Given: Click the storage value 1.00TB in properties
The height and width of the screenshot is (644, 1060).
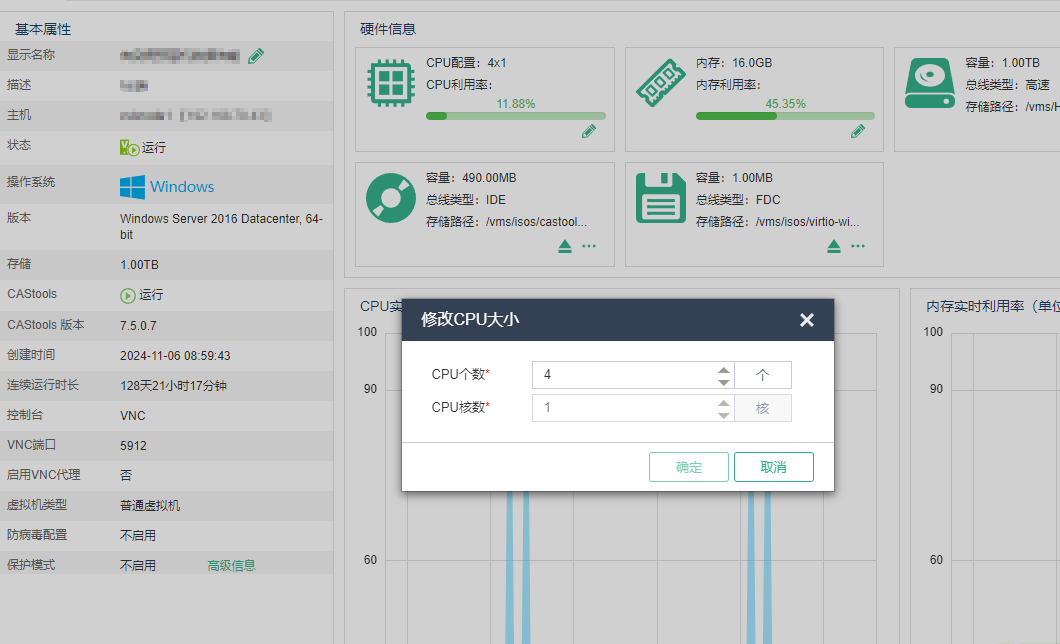Looking at the screenshot, I should pos(139,265).
